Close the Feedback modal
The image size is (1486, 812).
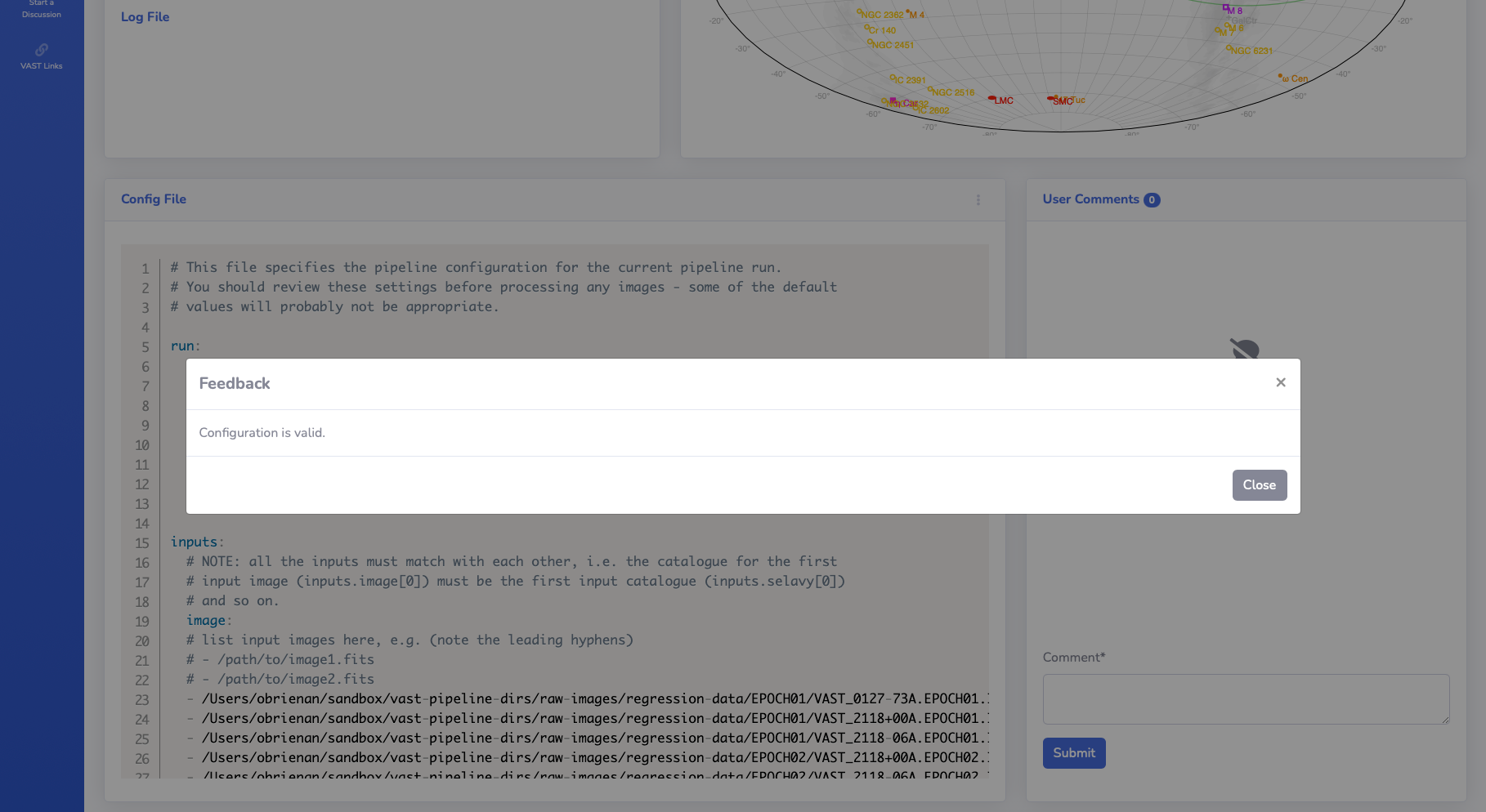tap(1259, 484)
